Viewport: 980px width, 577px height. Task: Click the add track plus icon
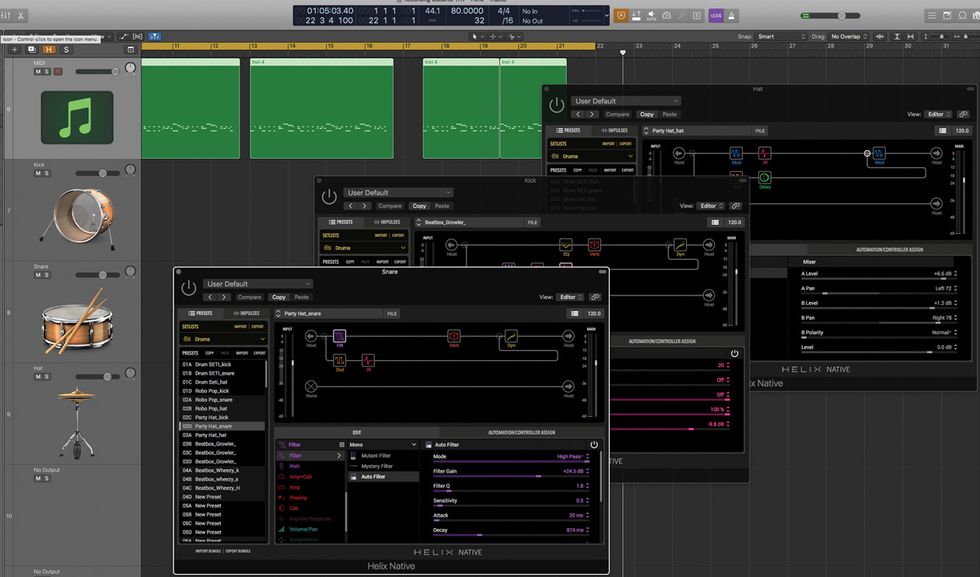[15, 49]
